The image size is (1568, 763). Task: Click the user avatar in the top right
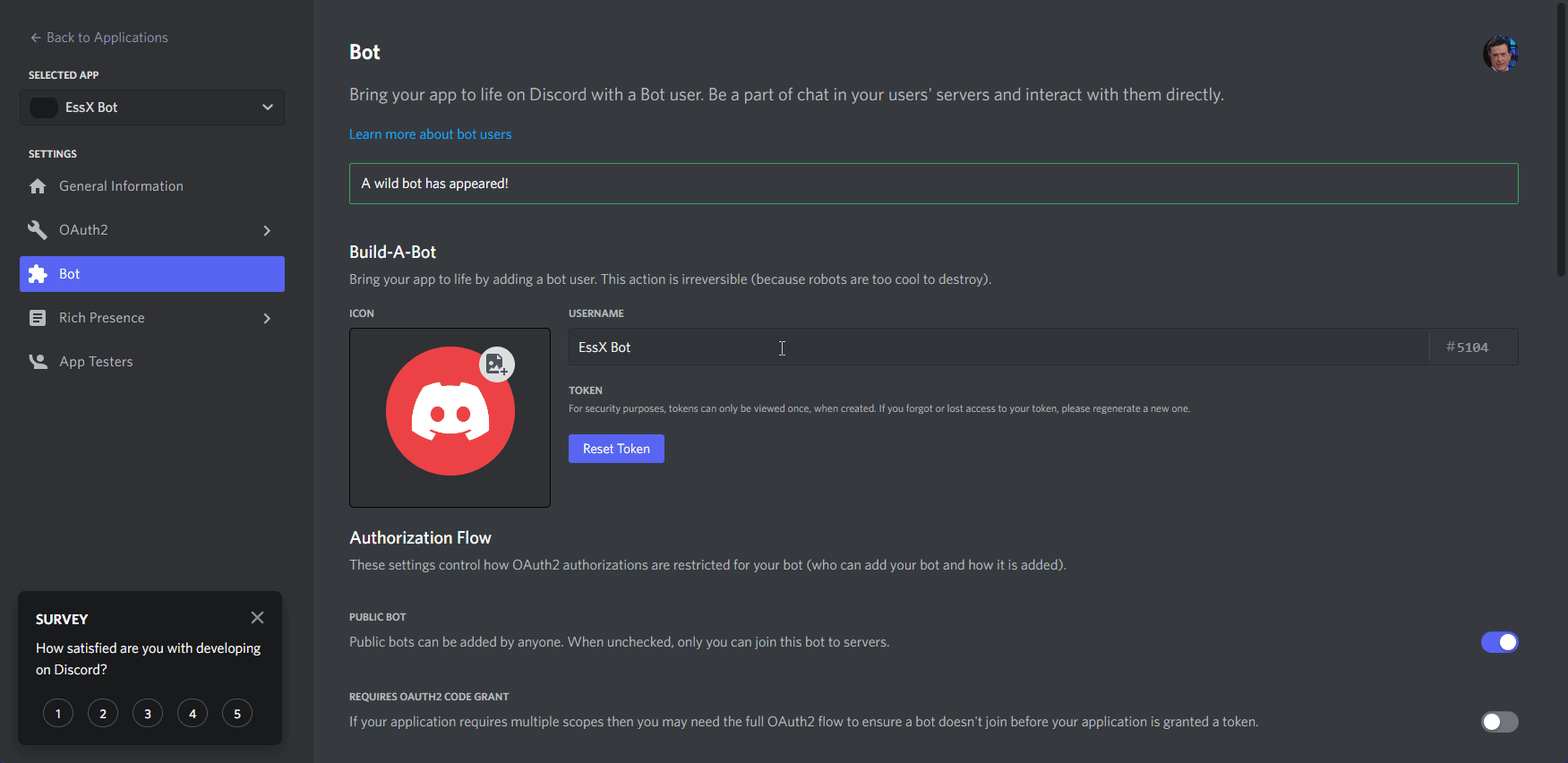[x=1500, y=54]
